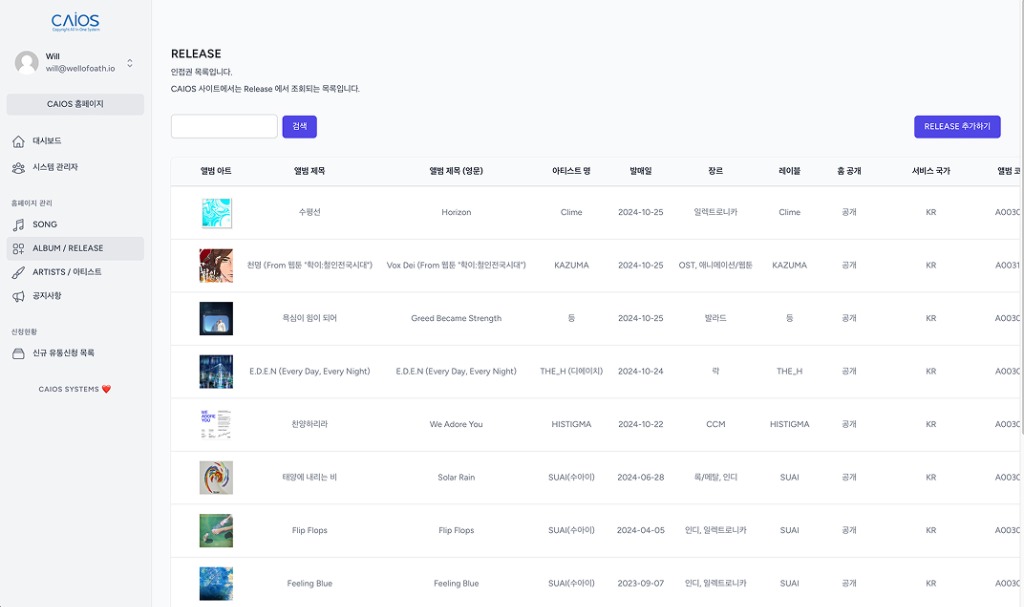Open the dashboard home icon
The height and width of the screenshot is (607, 1024).
click(x=18, y=141)
